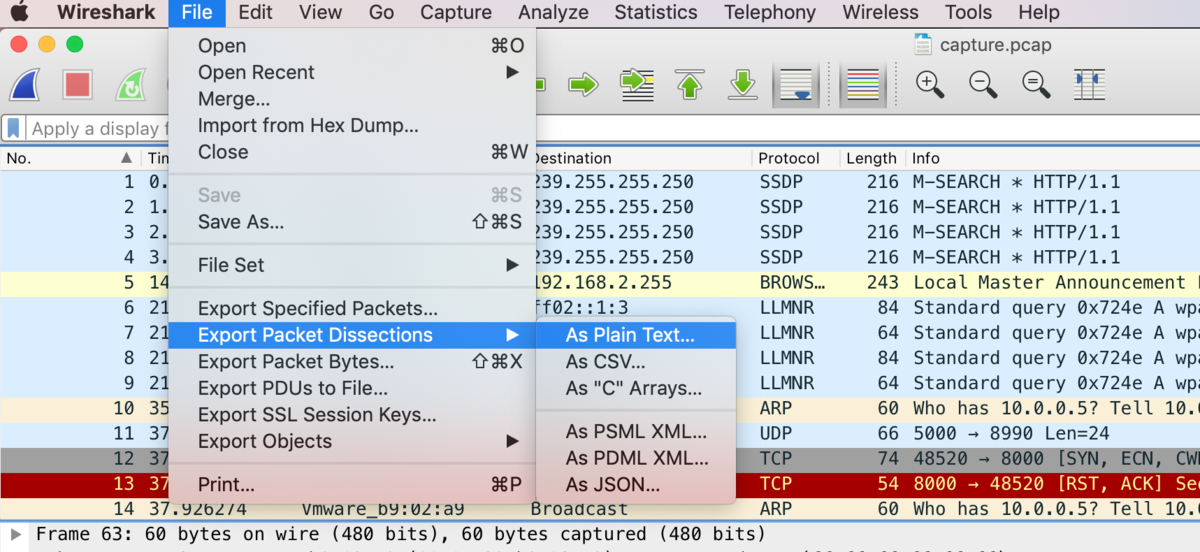This screenshot has height=552, width=1200.
Task: Toggle the colorize packet list icon
Action: (862, 85)
